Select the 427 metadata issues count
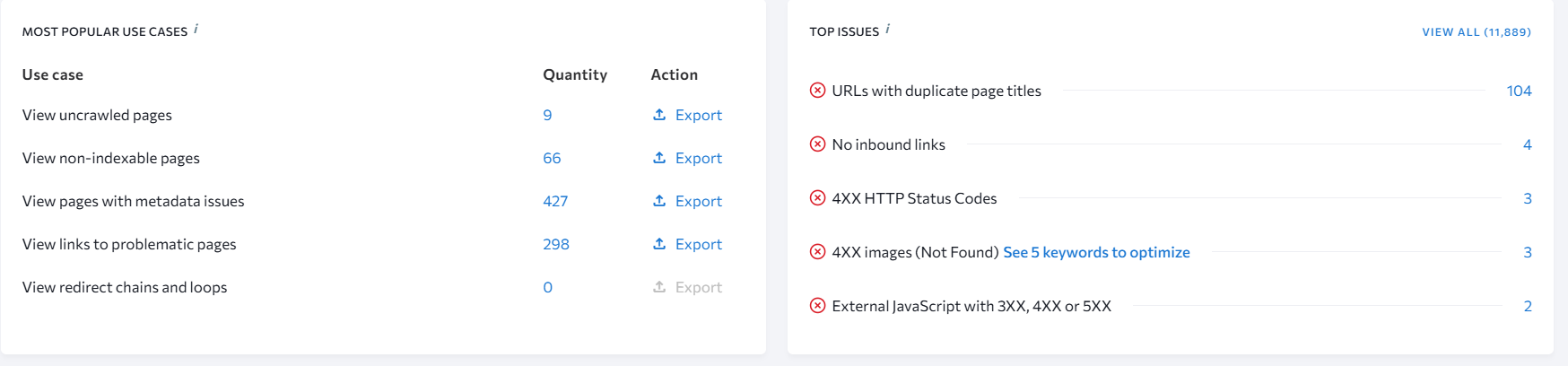1568x366 pixels. 555,201
